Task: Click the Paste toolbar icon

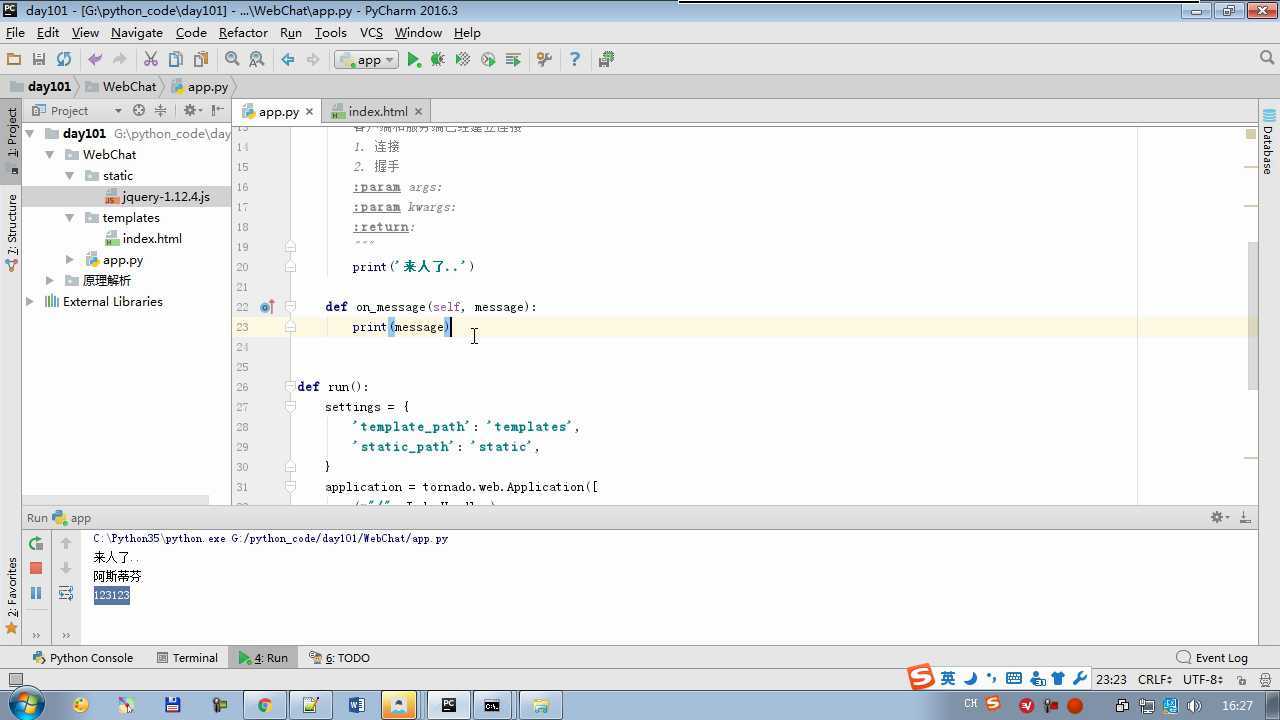Action: pyautogui.click(x=201, y=60)
